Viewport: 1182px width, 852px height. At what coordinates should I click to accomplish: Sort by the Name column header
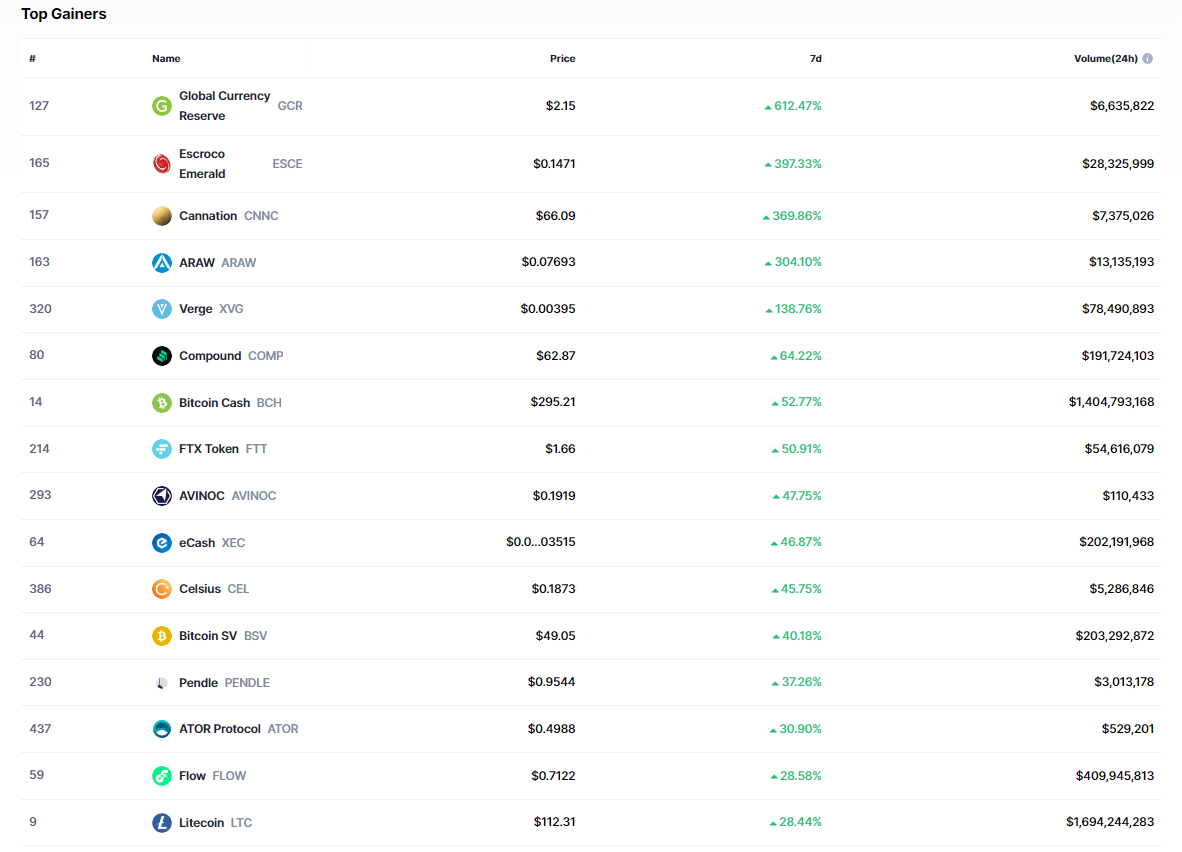pyautogui.click(x=166, y=58)
